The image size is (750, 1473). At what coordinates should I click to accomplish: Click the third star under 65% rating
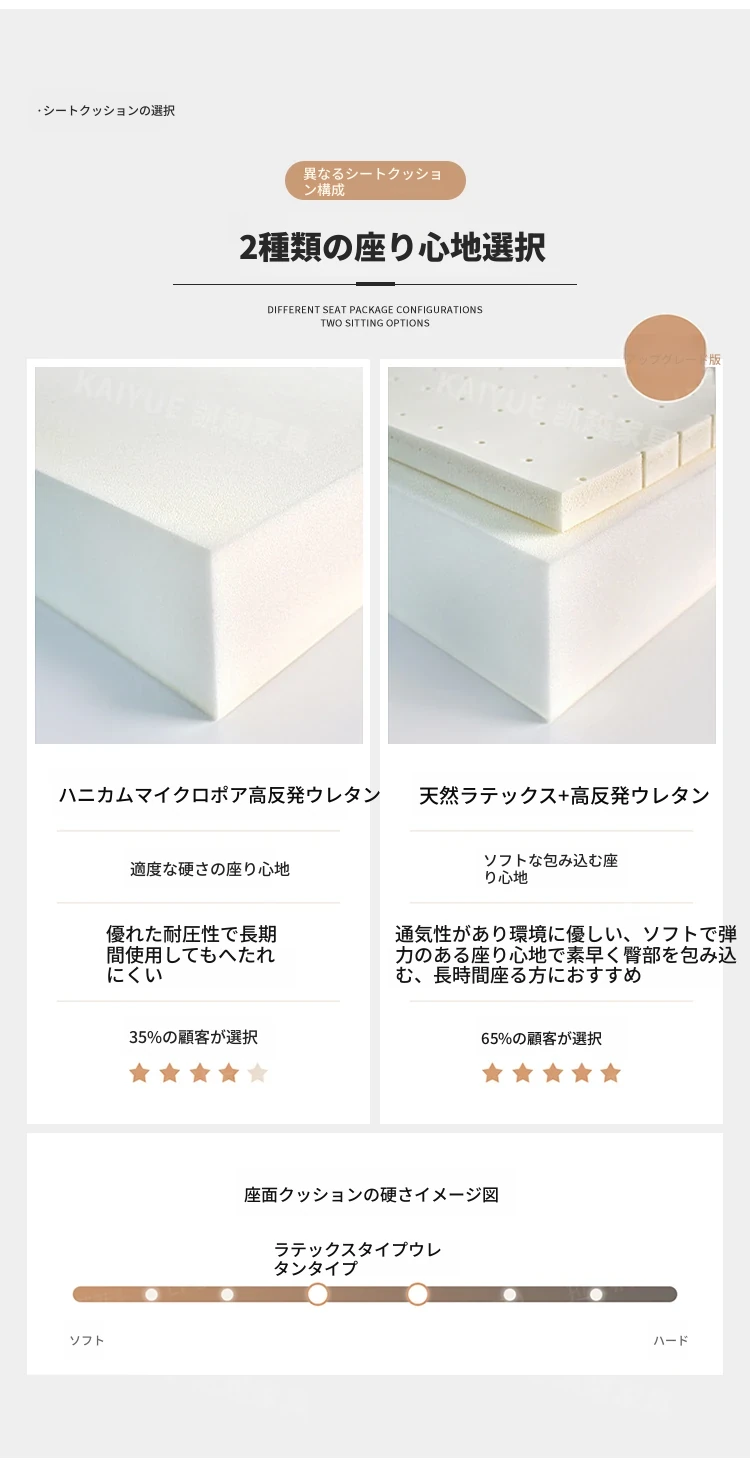(552, 1073)
